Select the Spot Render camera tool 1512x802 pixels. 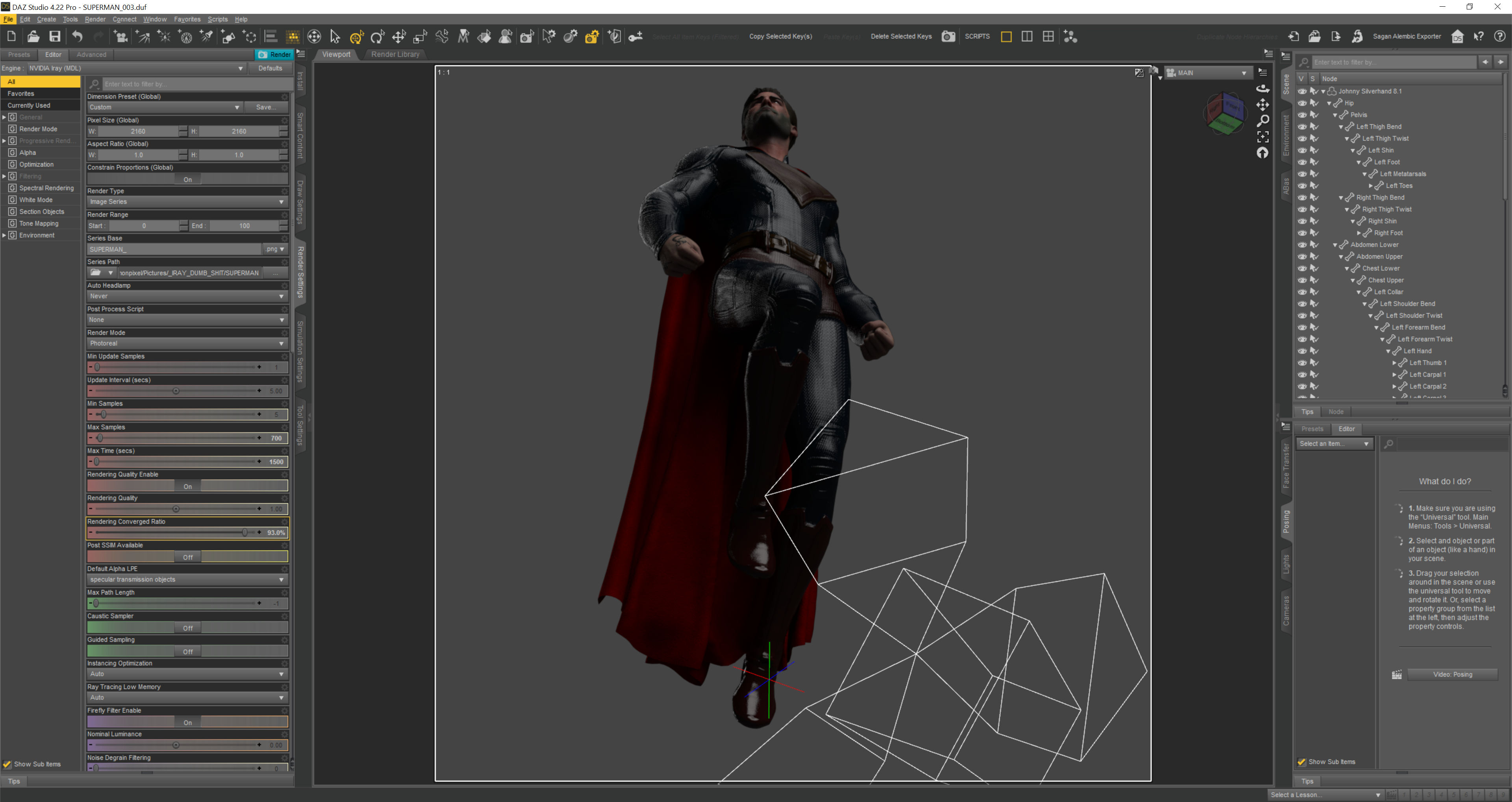click(527, 36)
